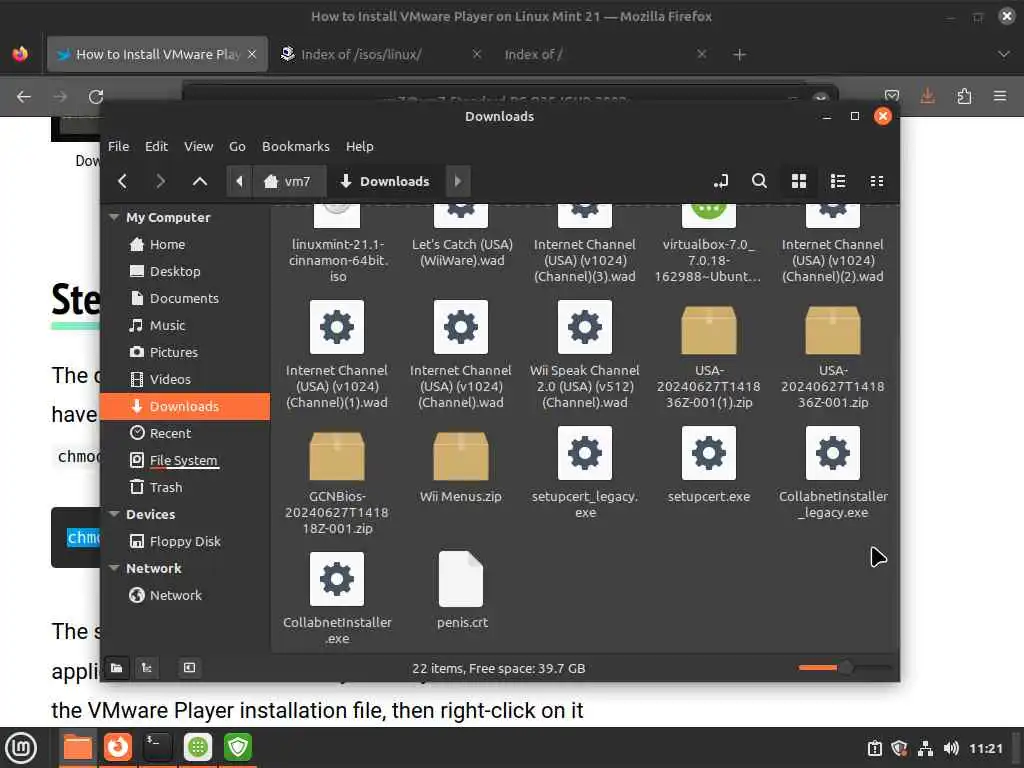Toggle location entry path mode
This screenshot has width=1024, height=768.
(x=721, y=181)
